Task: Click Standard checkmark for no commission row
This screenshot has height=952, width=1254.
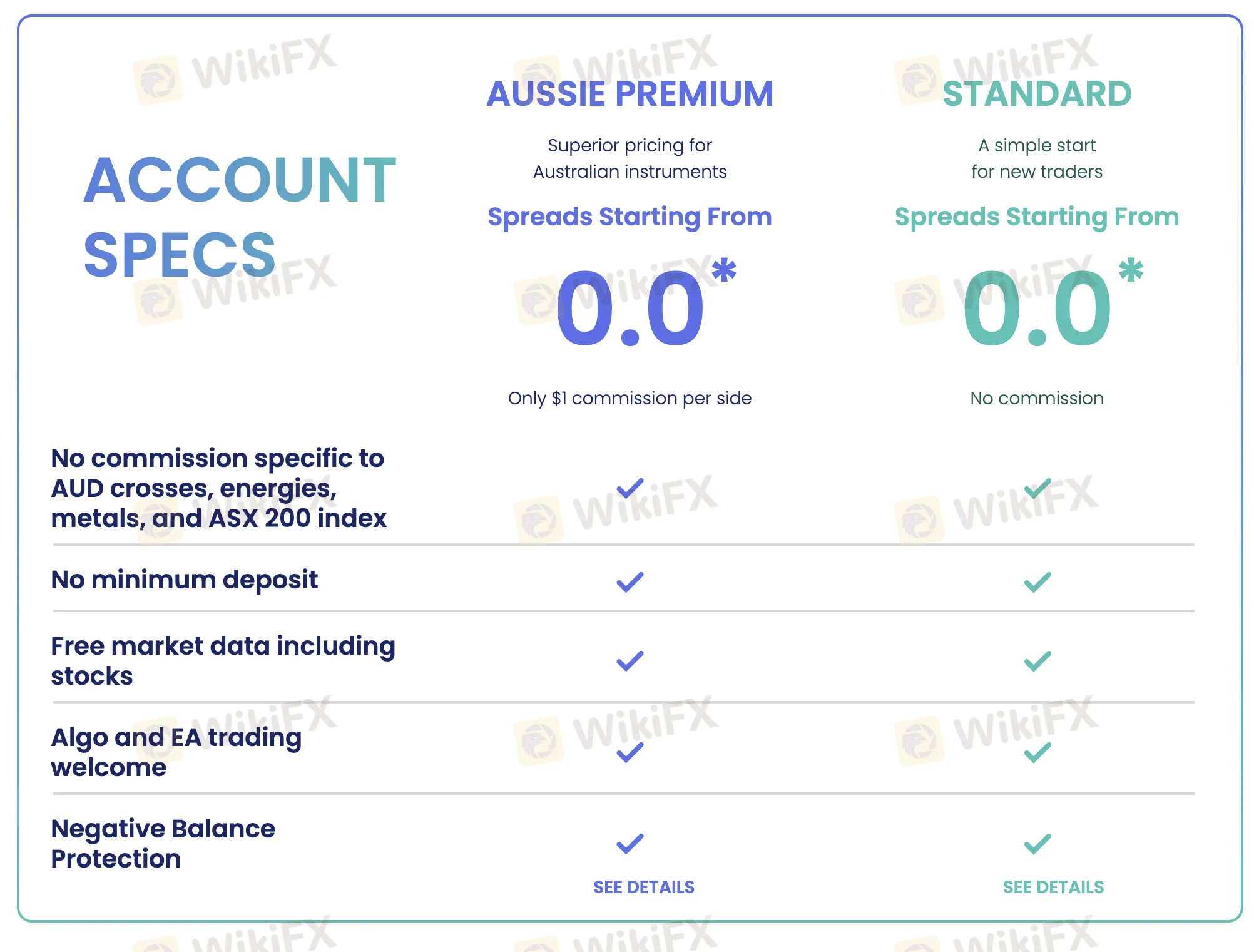Action: (1037, 488)
